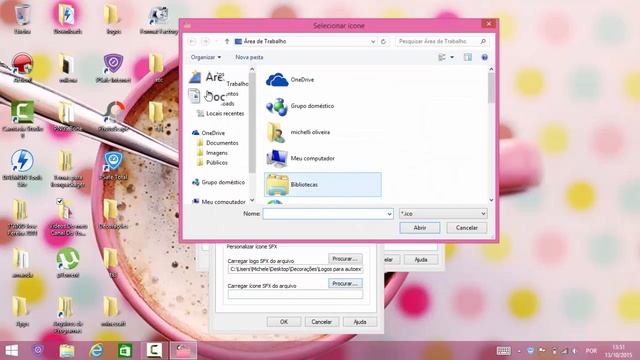640x360 pixels.
Task: Click Procurar for ícone SFX file
Action: [x=345, y=283]
